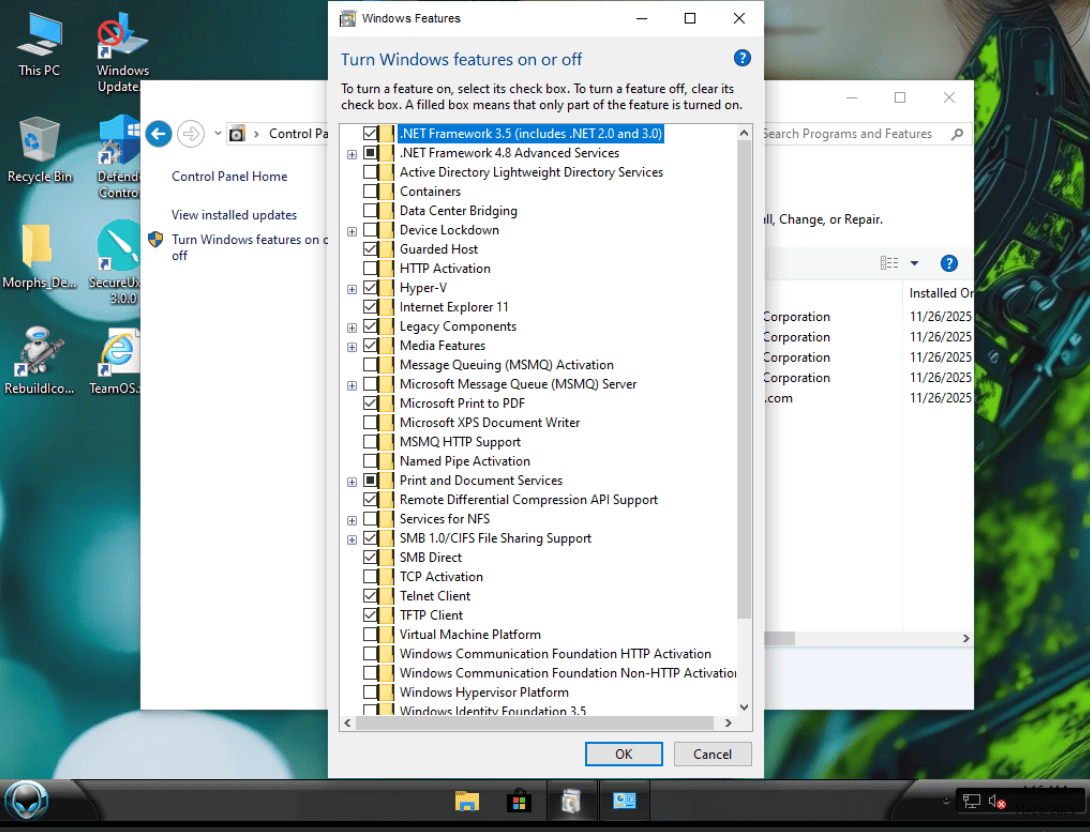Screen dimensions: 1090x832
Task: Uncheck the Telnet Client checkbox
Action: [371, 596]
